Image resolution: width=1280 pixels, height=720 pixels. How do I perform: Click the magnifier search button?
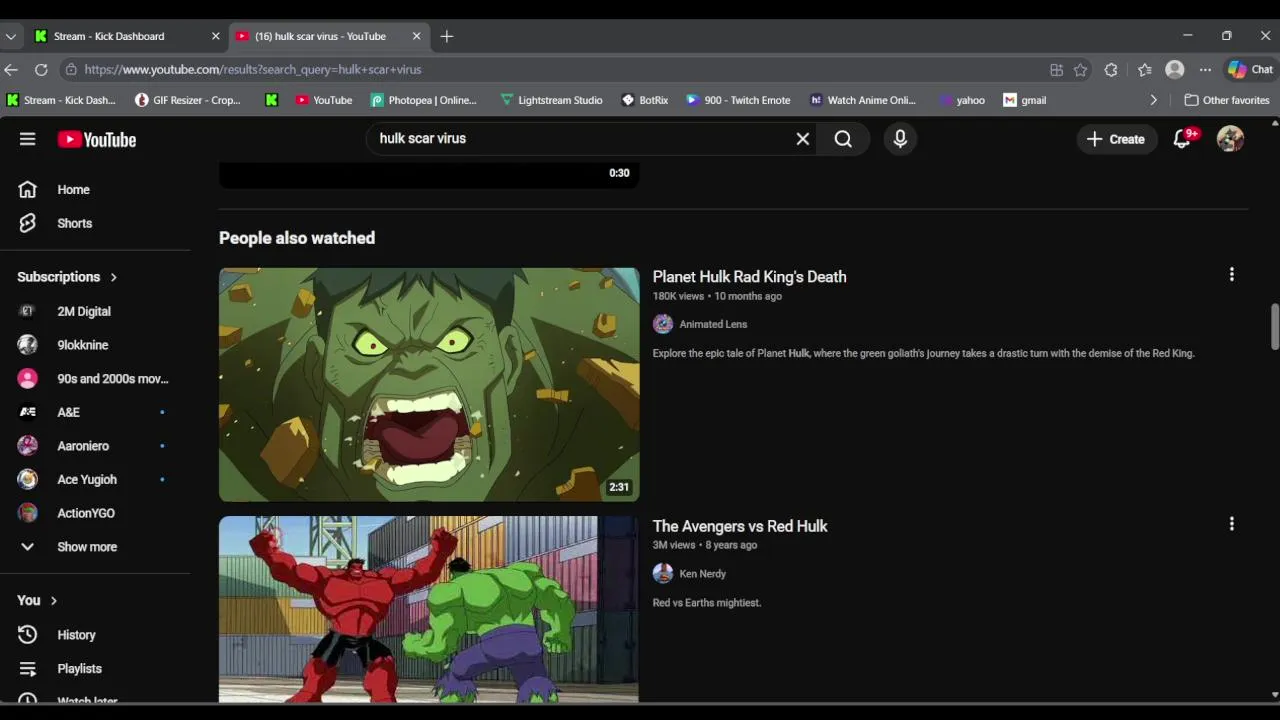click(843, 139)
